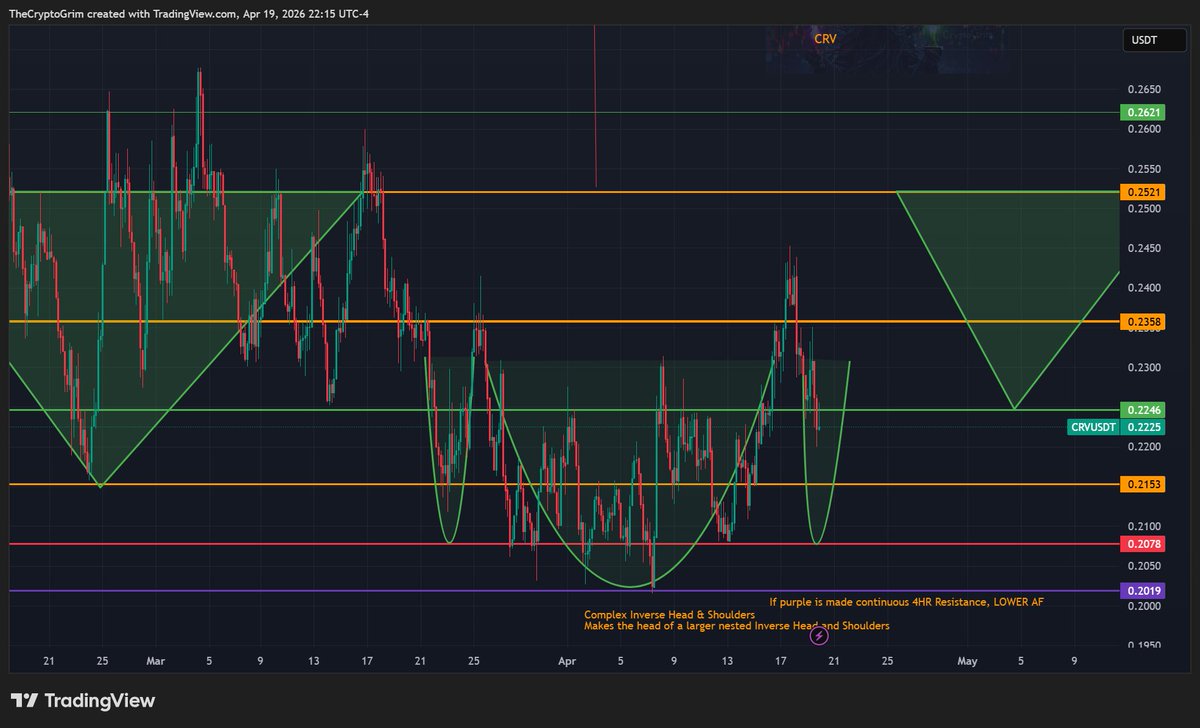Click the 0.2300 value on the price scale
This screenshot has height=728, width=1200.
(1144, 368)
